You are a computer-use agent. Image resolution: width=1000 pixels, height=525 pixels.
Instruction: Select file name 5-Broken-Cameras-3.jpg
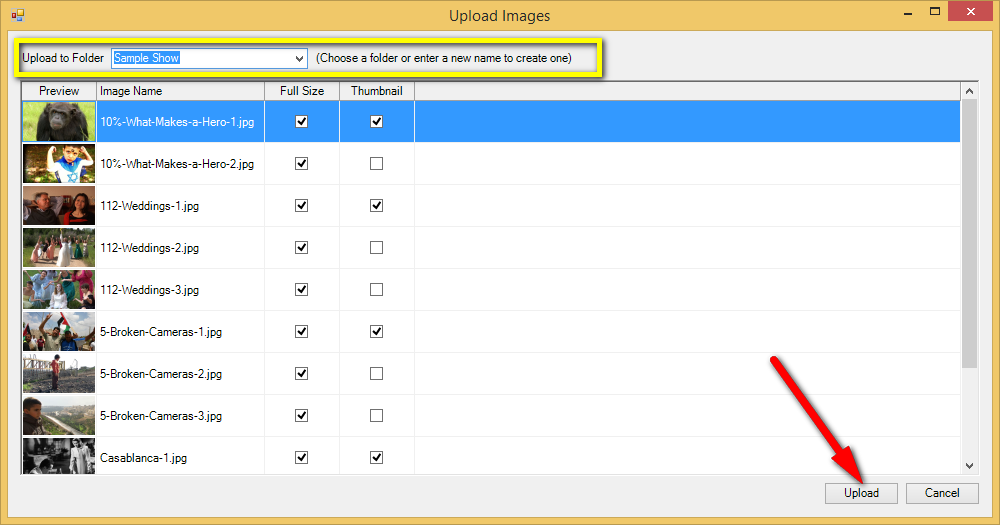161,417
